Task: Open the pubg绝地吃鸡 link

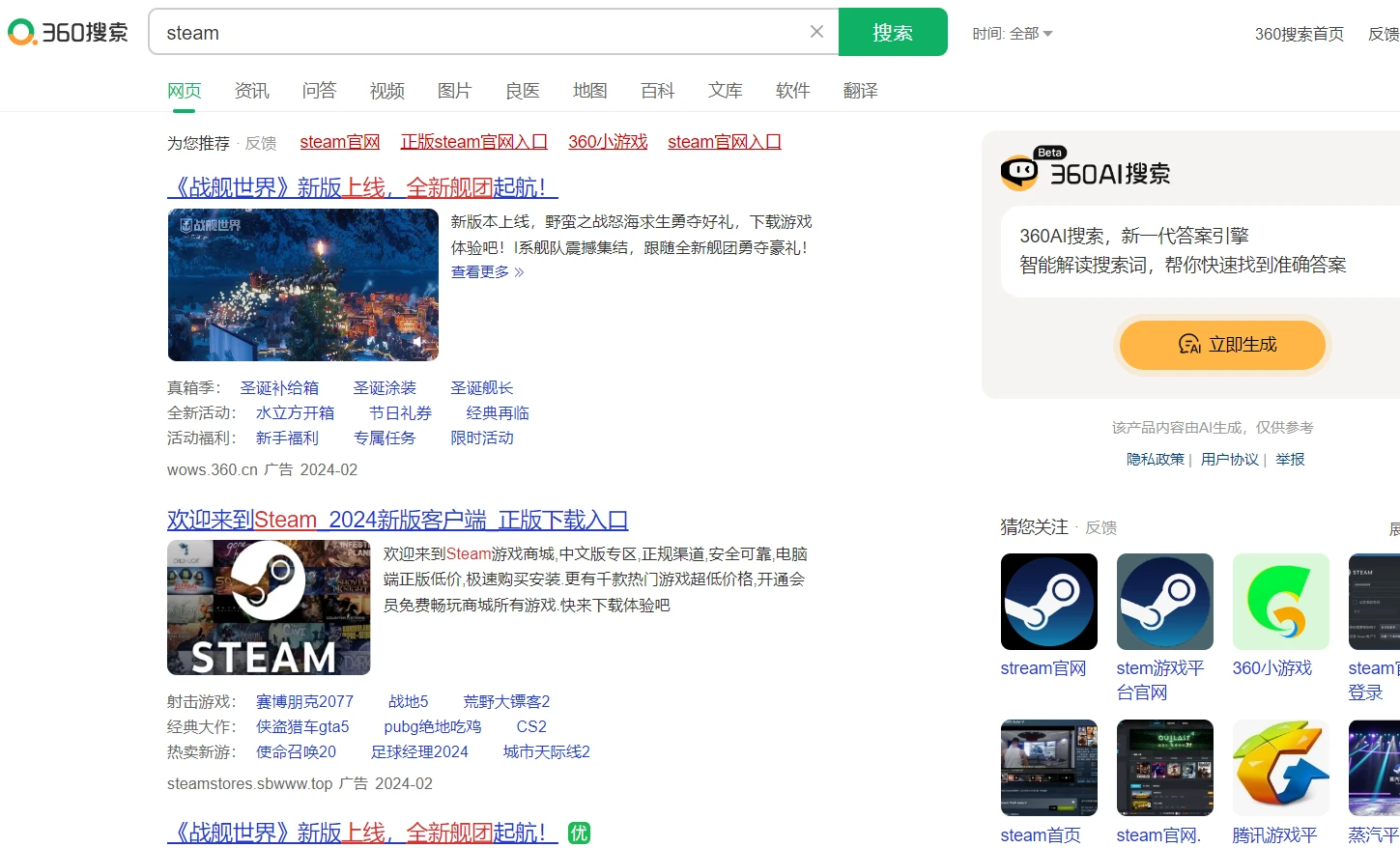Action: click(x=433, y=726)
